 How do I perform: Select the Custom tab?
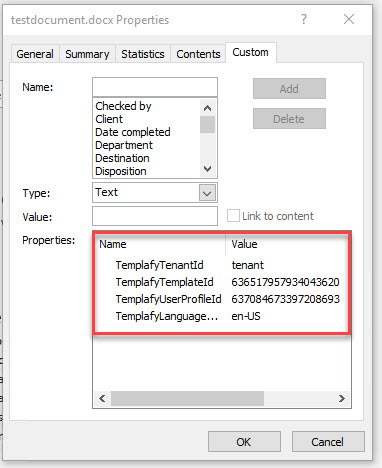[x=251, y=52]
